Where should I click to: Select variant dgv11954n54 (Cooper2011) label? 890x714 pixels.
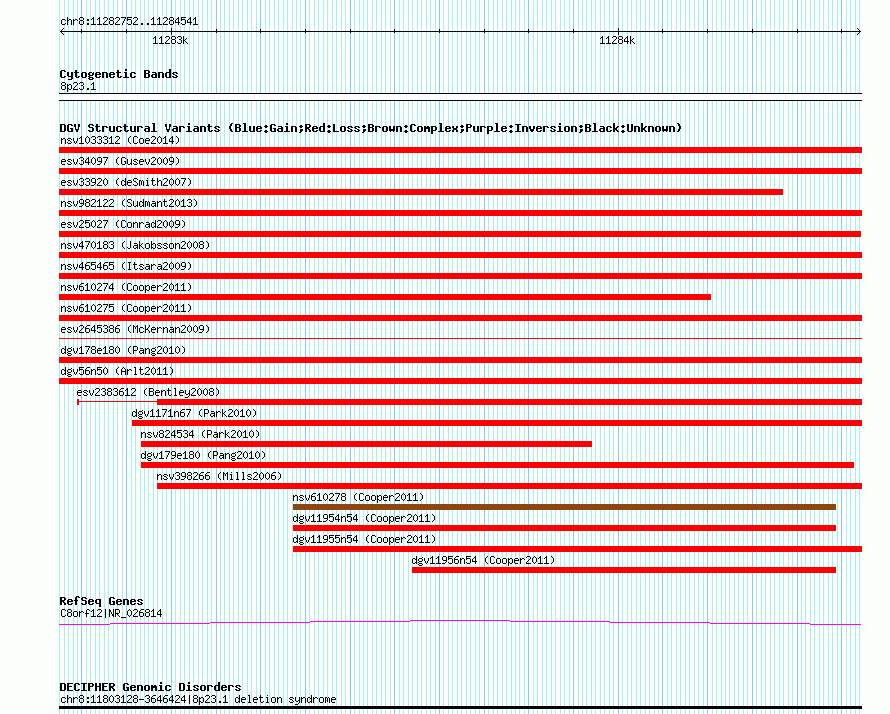click(x=364, y=518)
